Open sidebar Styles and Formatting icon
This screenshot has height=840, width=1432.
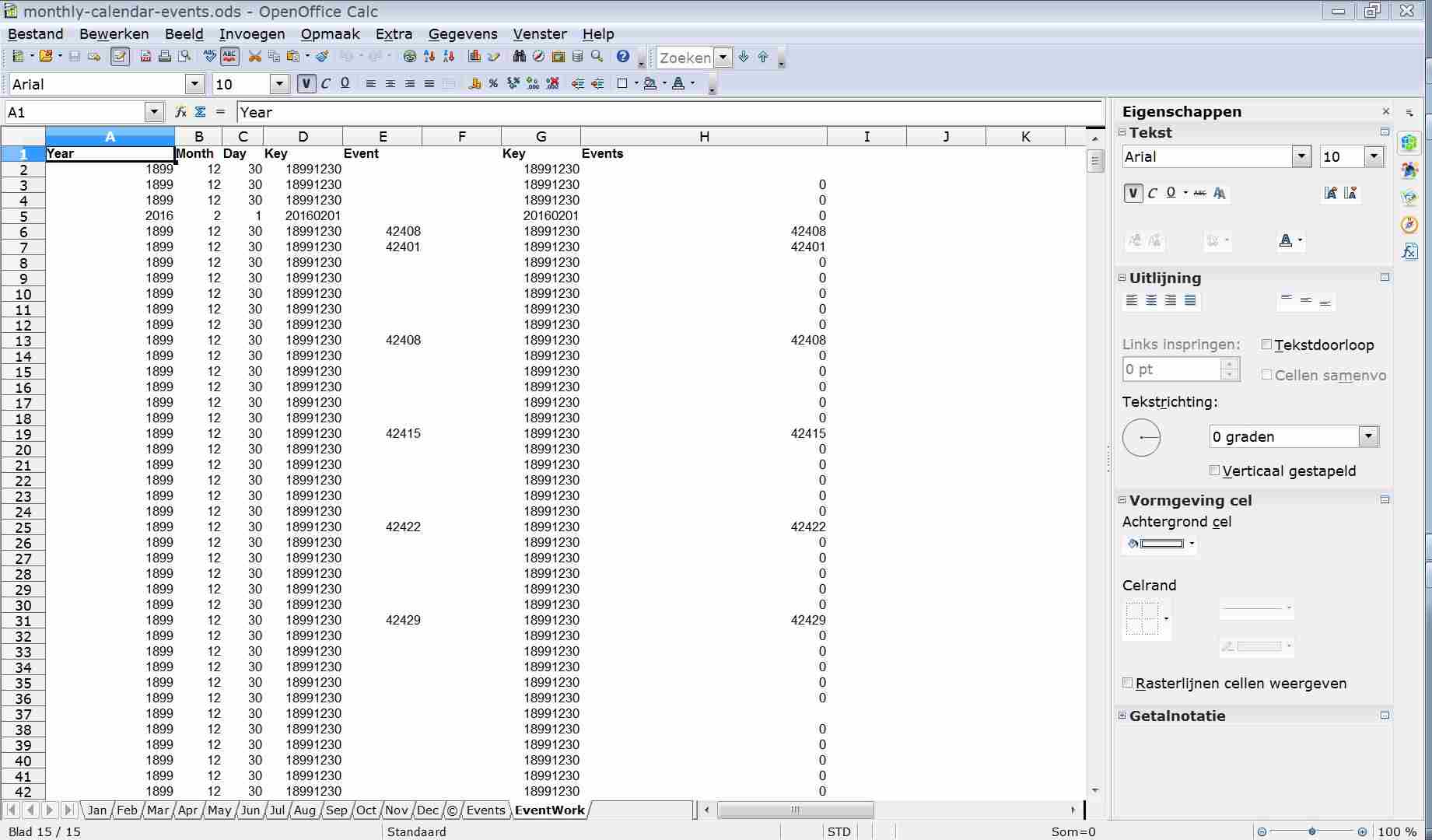[1409, 170]
